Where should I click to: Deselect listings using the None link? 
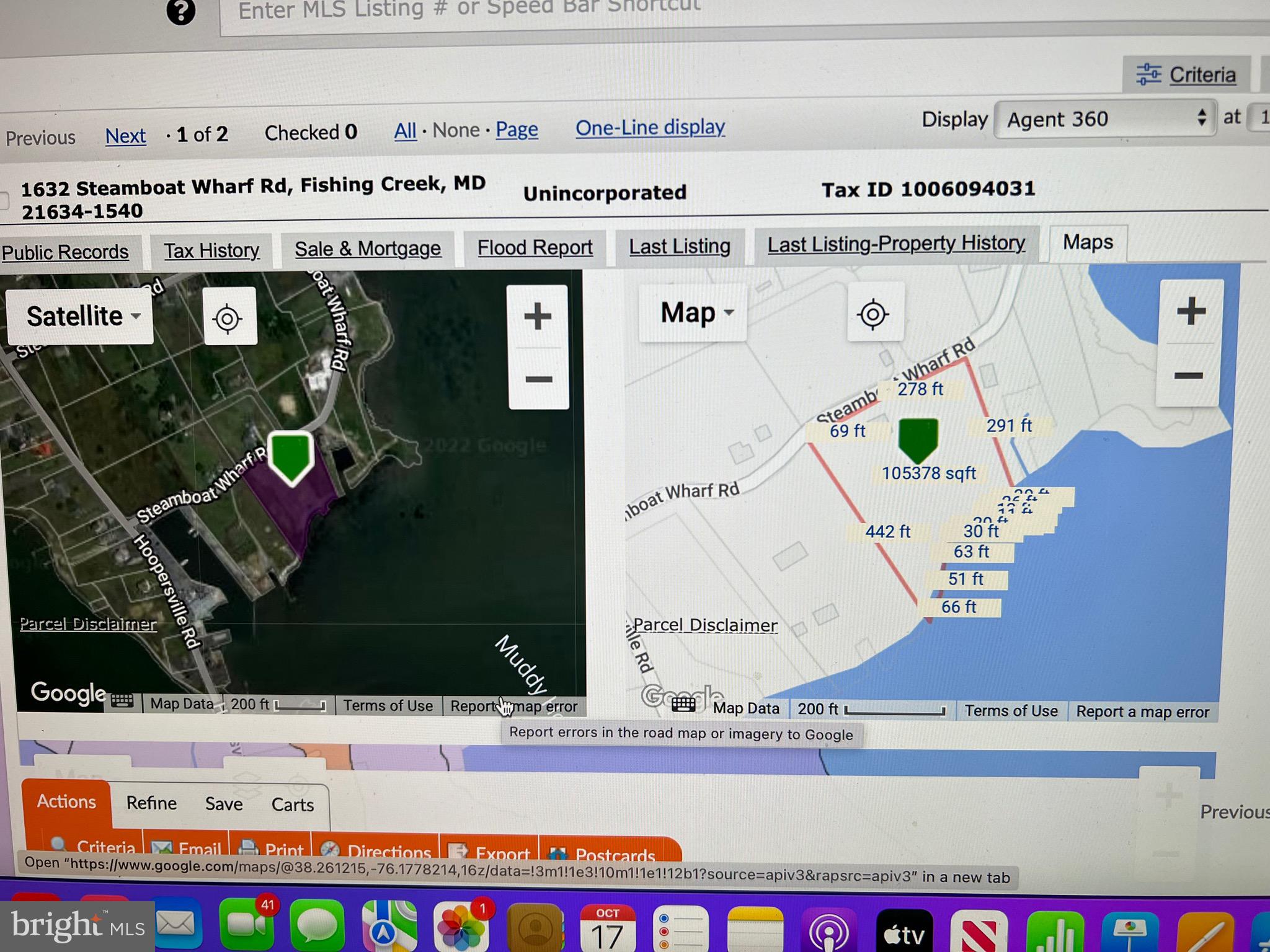click(x=456, y=130)
